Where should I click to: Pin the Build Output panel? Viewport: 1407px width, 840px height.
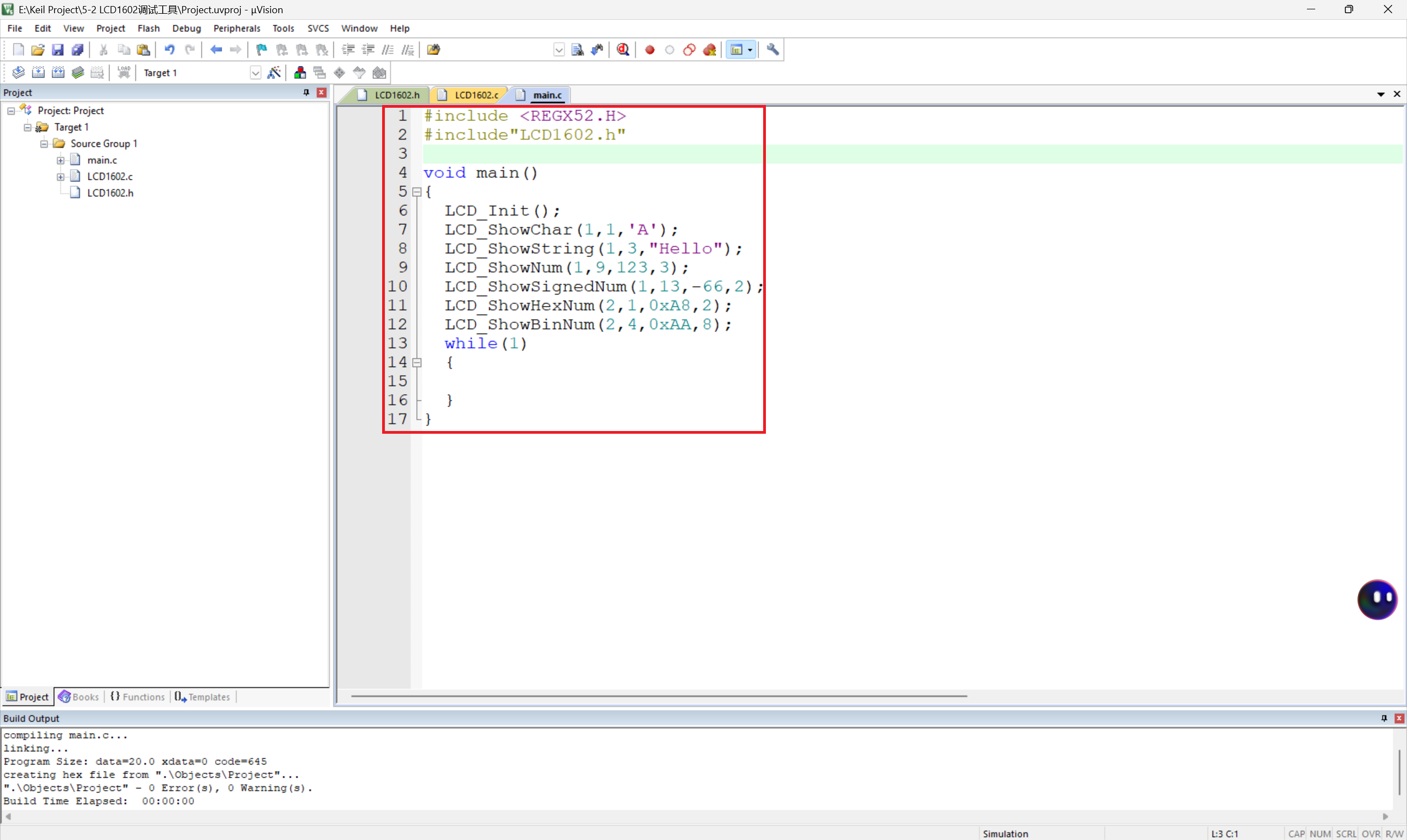[1384, 718]
